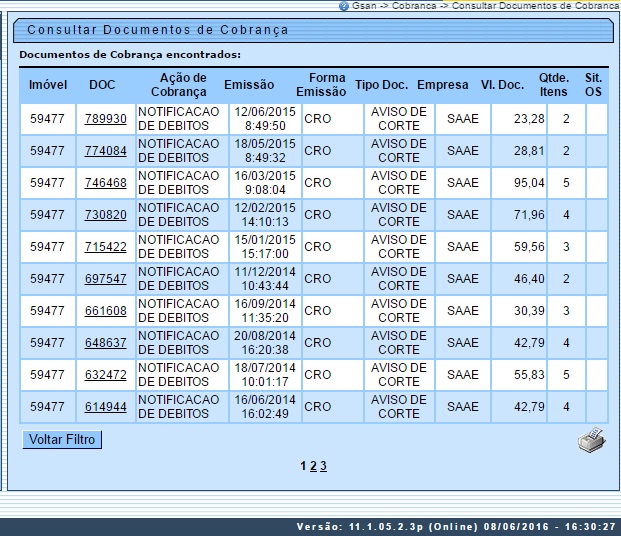Click the DOC column header

(102, 85)
